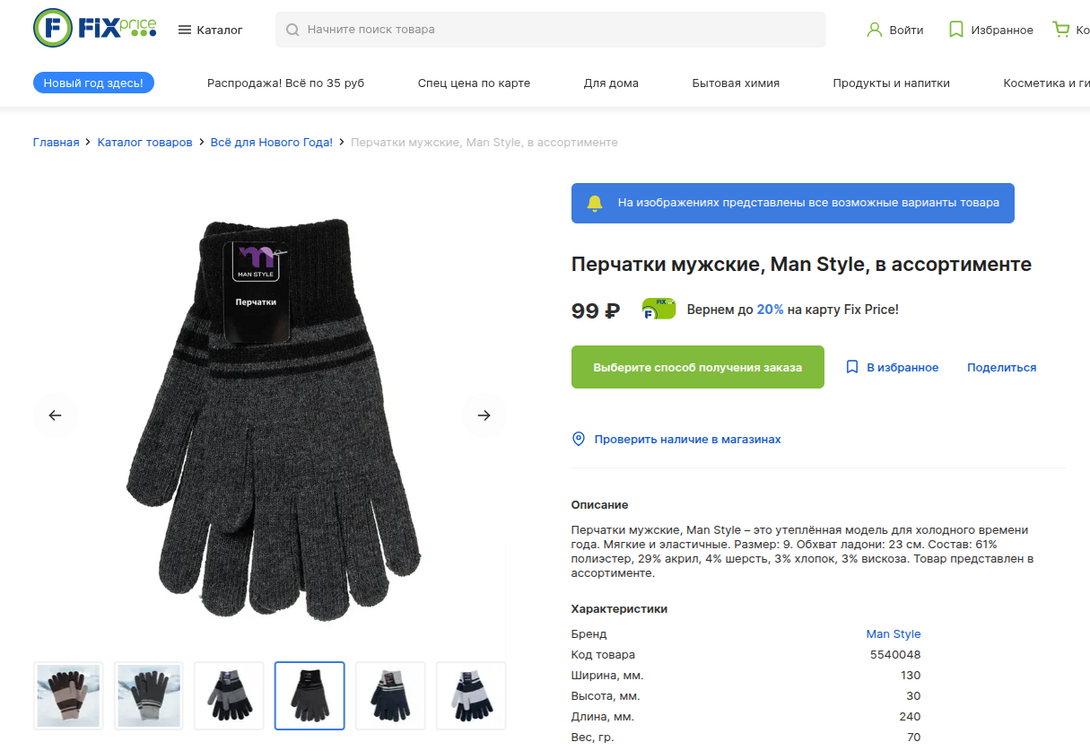Open Продукты и напитки category

coord(891,83)
